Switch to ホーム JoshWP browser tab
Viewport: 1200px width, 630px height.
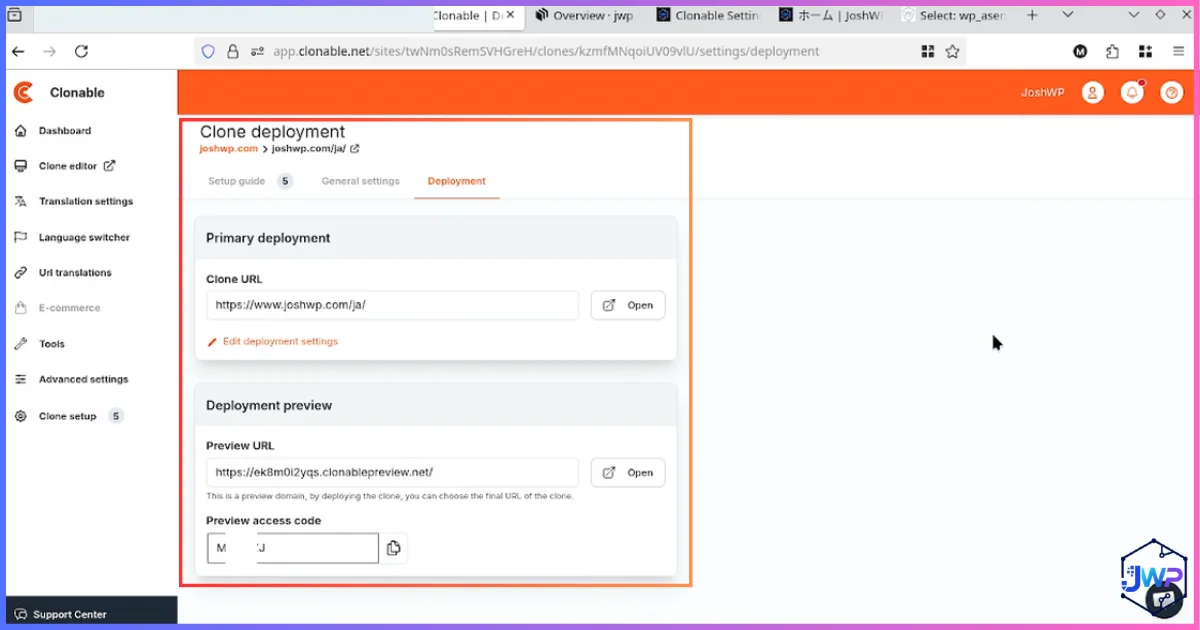pyautogui.click(x=830, y=15)
